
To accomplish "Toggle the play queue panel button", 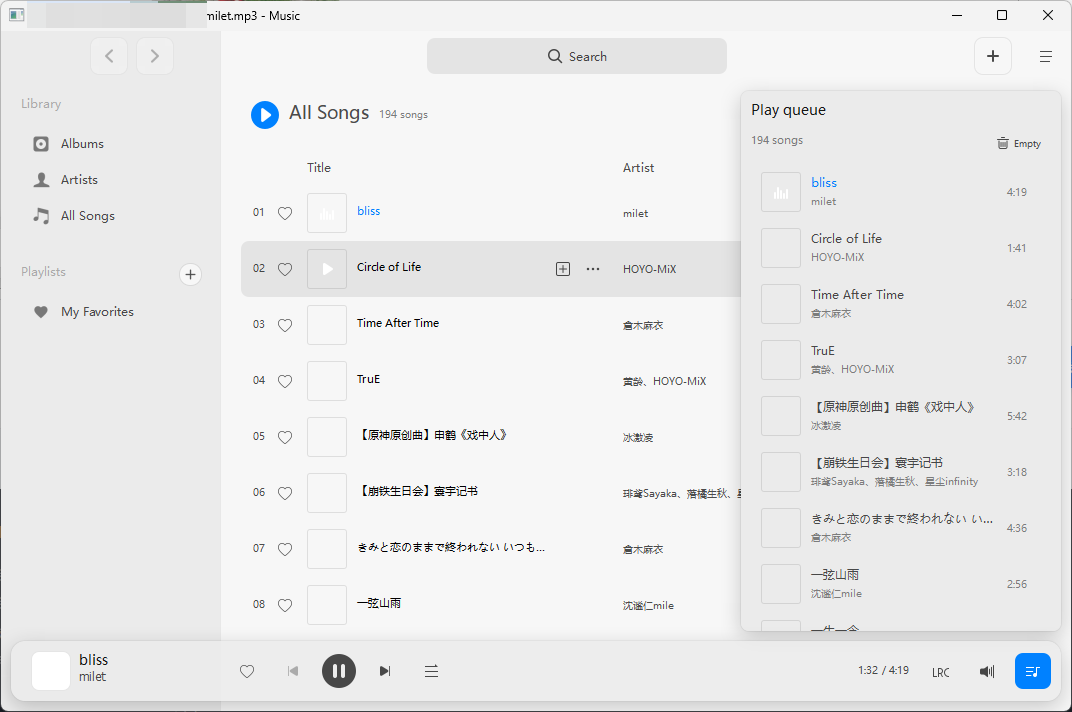I will tap(1032, 671).
